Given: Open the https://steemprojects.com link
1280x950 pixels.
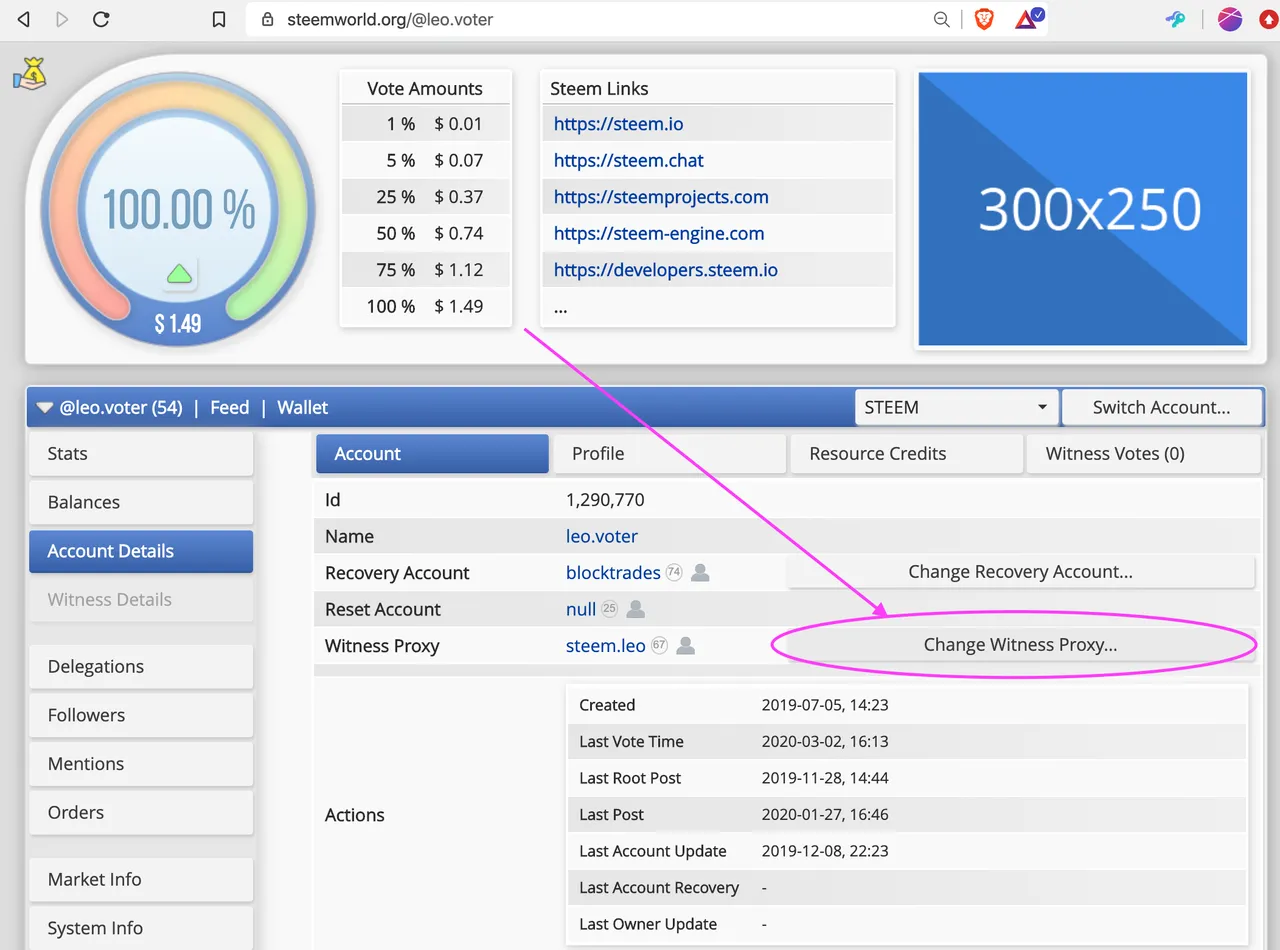Looking at the screenshot, I should coord(661,197).
